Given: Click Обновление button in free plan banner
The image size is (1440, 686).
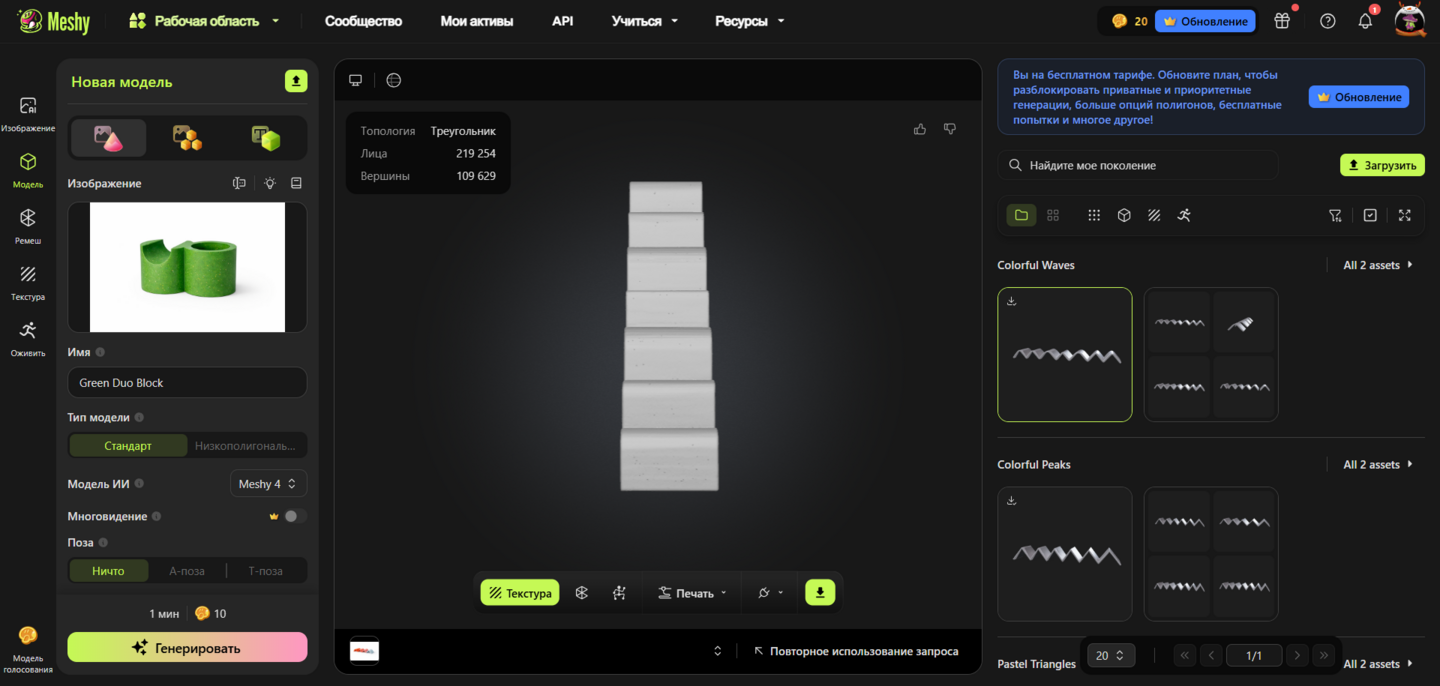Looking at the screenshot, I should [1359, 97].
